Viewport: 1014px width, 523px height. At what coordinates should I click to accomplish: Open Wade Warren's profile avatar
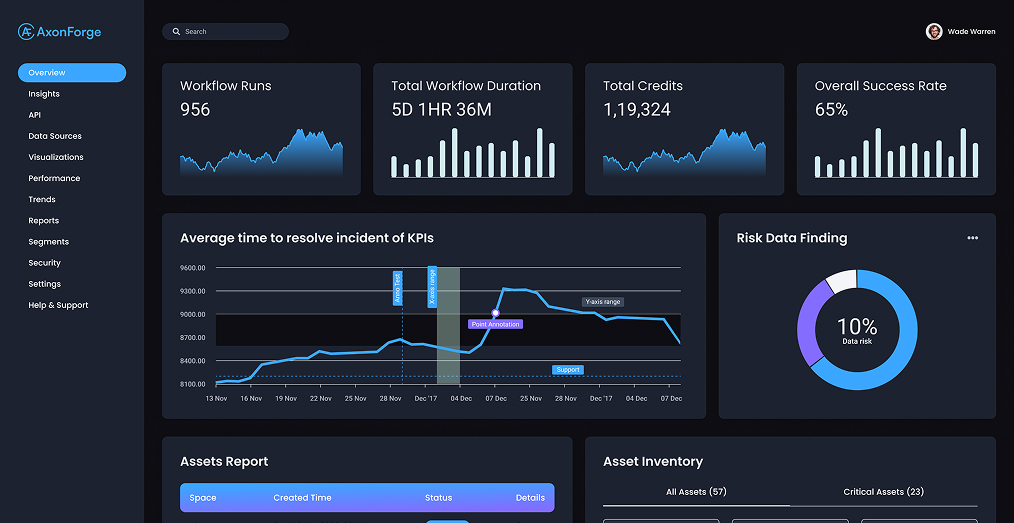934,32
